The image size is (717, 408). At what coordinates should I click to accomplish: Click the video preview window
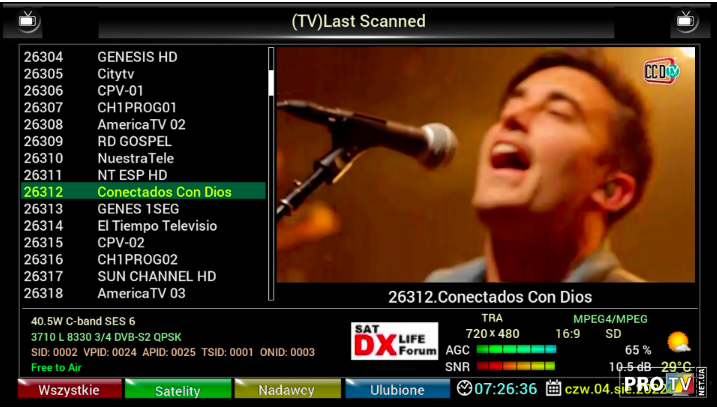[485, 165]
